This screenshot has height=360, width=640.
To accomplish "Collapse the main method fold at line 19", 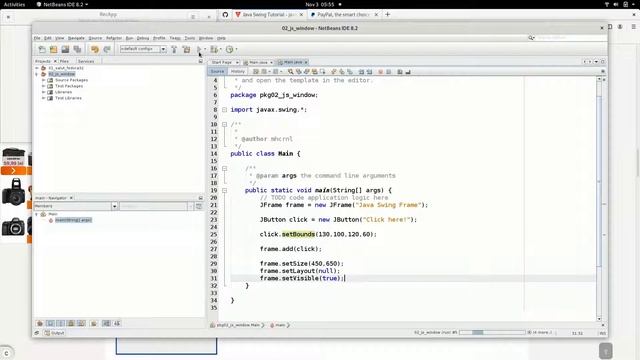I will click(224, 190).
